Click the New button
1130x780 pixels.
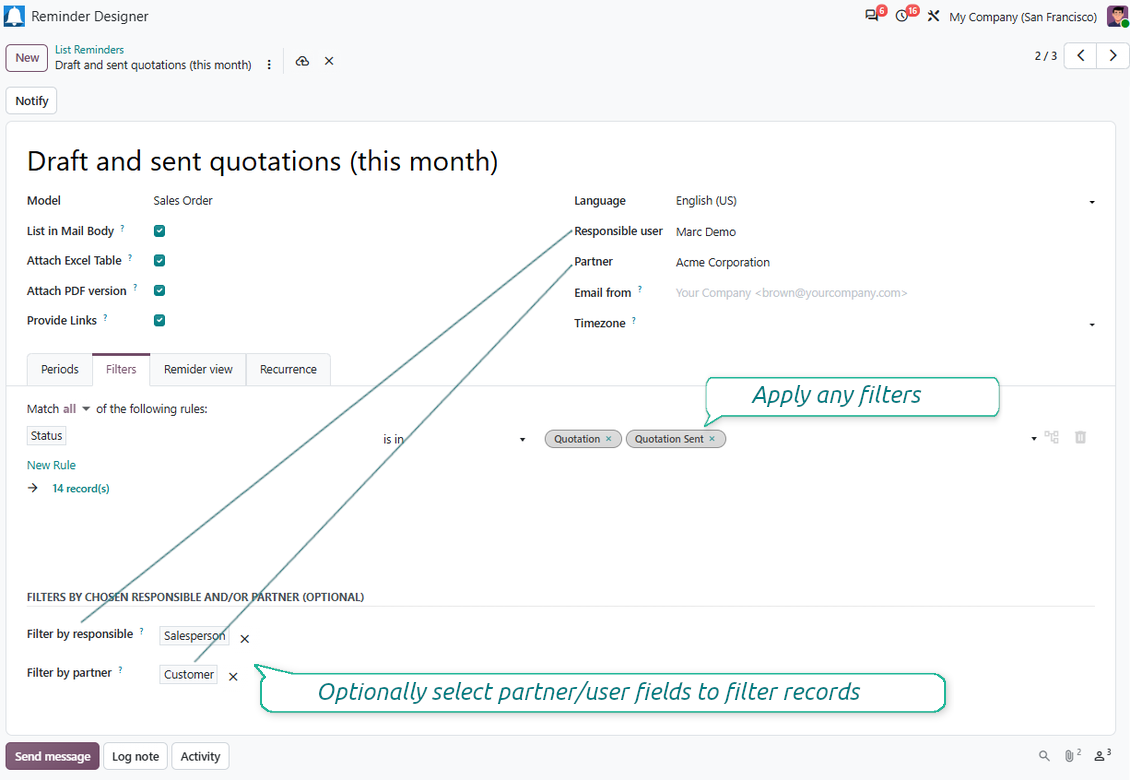[27, 58]
